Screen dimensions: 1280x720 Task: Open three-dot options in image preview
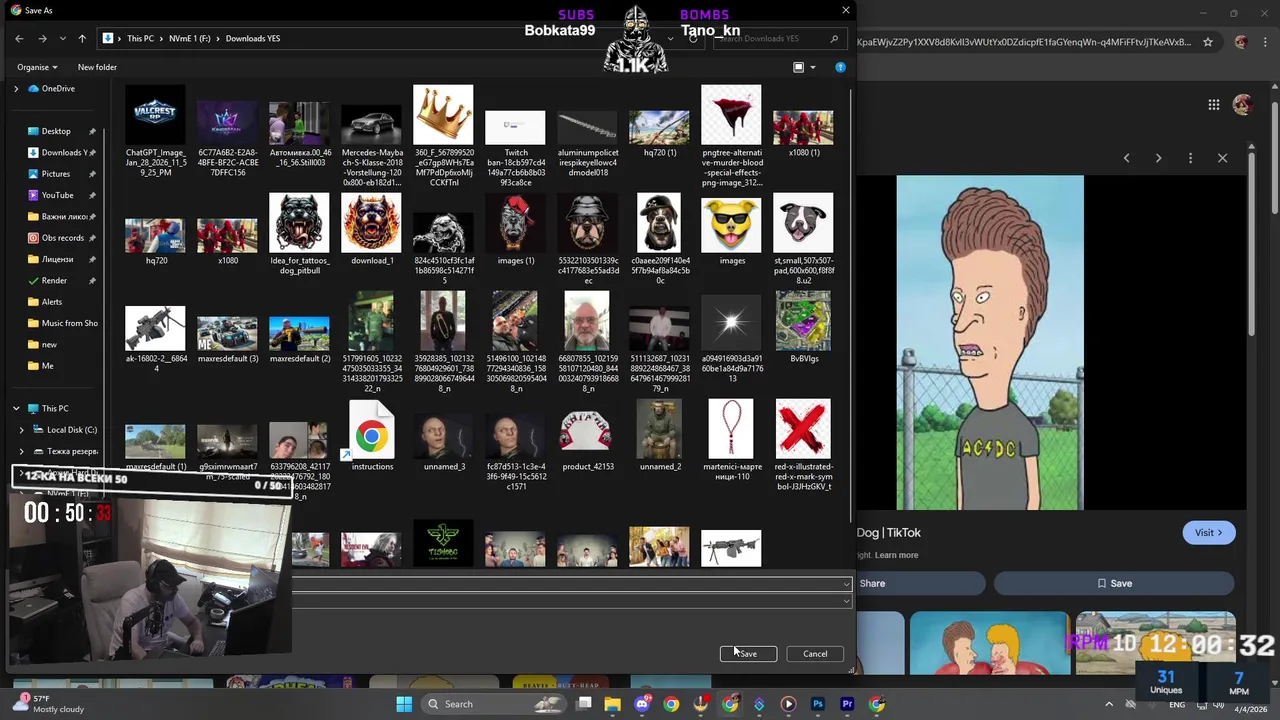(x=1190, y=158)
